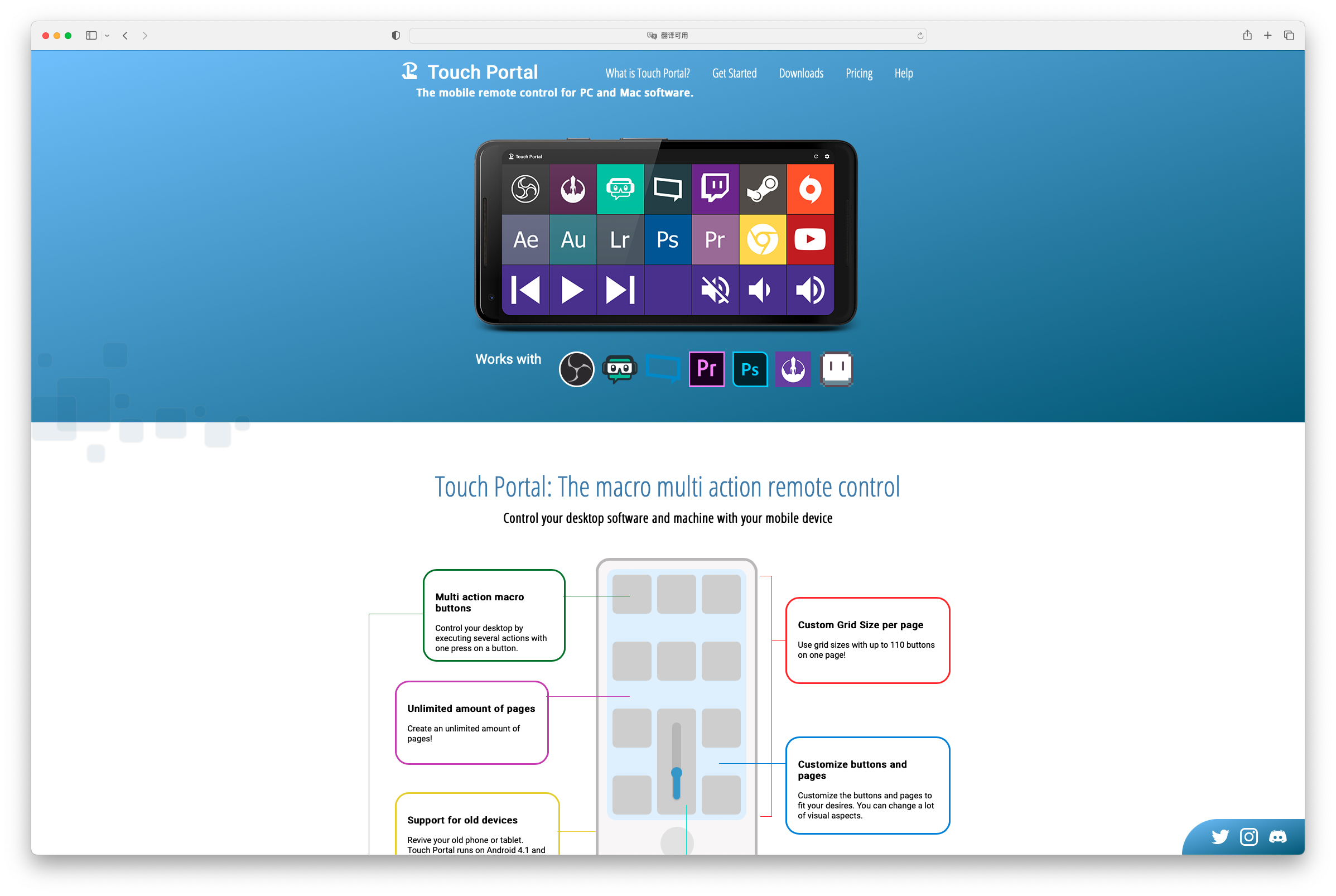
Task: Open the Pricing link
Action: coord(858,73)
